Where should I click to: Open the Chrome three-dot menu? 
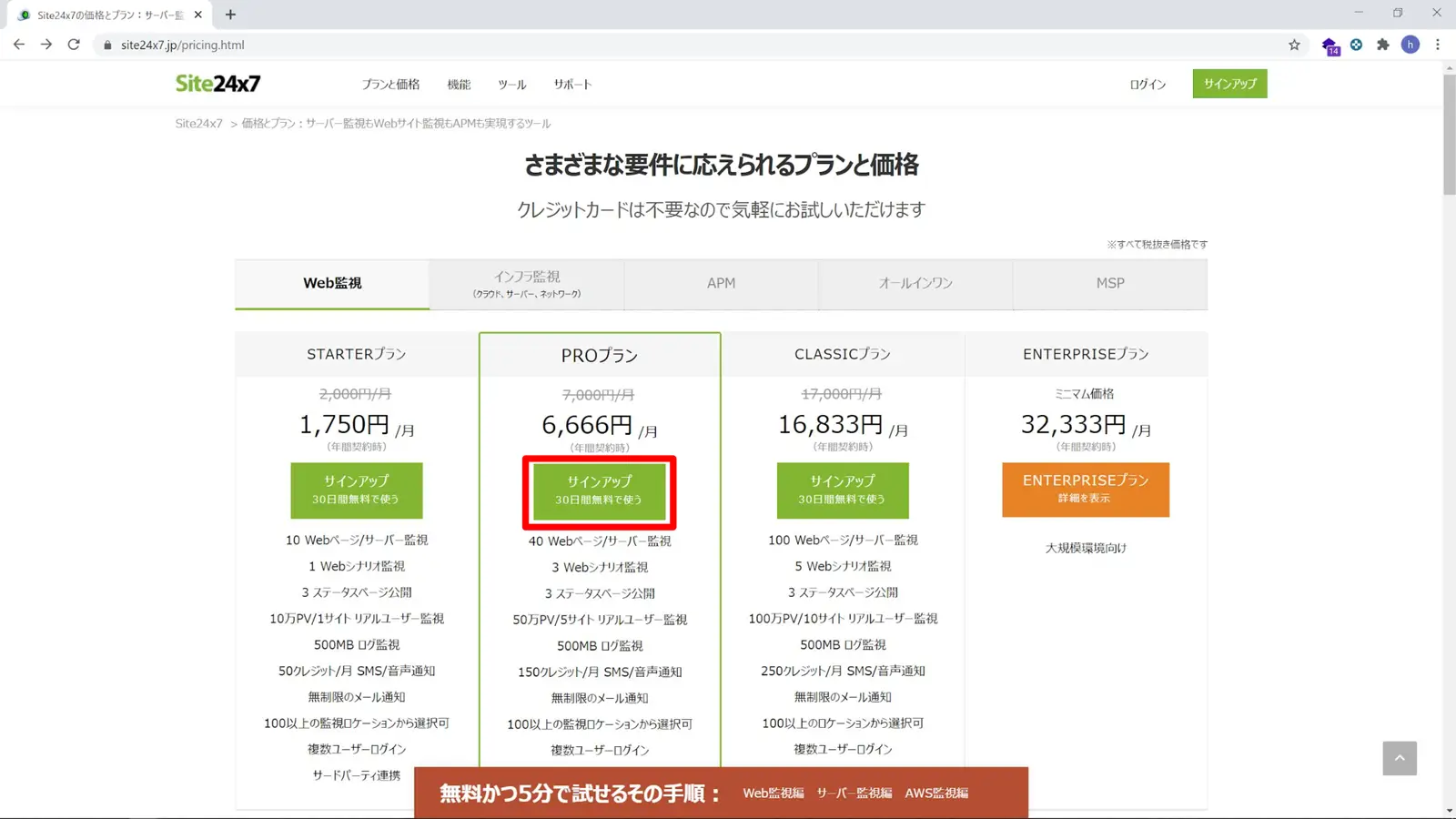[x=1438, y=45]
